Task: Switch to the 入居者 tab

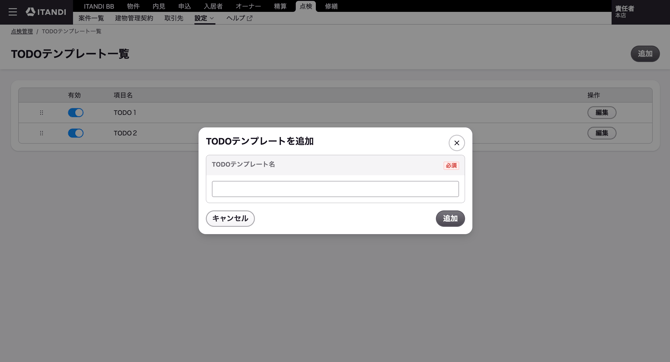Action: pyautogui.click(x=213, y=6)
